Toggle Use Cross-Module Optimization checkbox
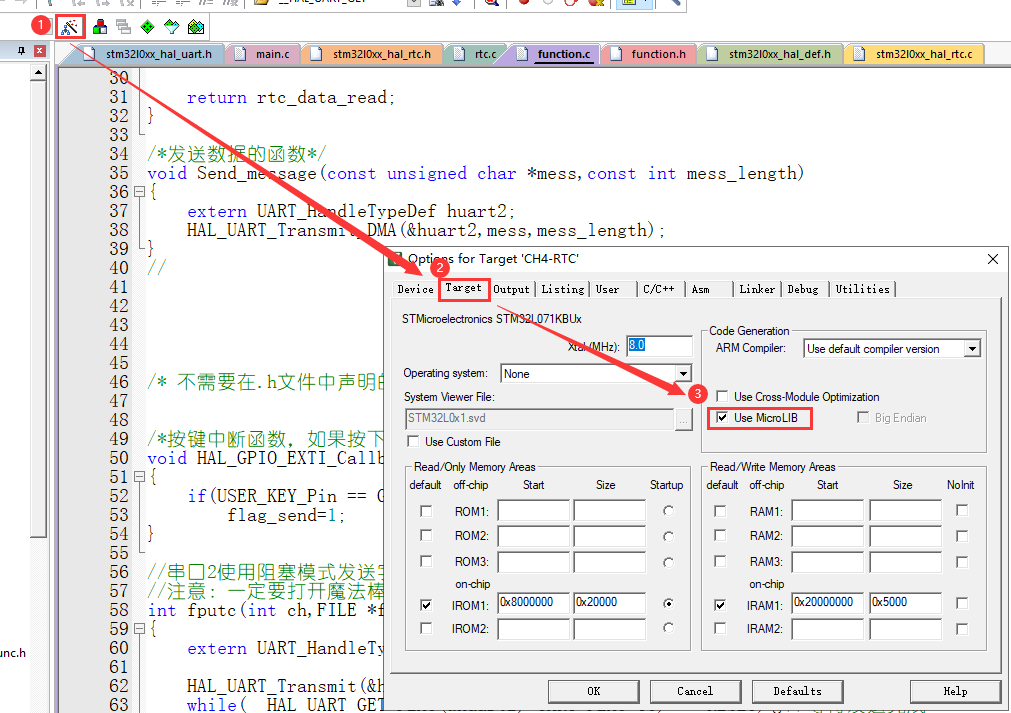The image size is (1011, 713). point(722,396)
